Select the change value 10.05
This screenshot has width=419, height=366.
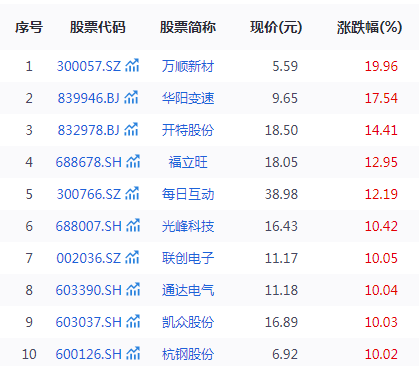coord(381,258)
